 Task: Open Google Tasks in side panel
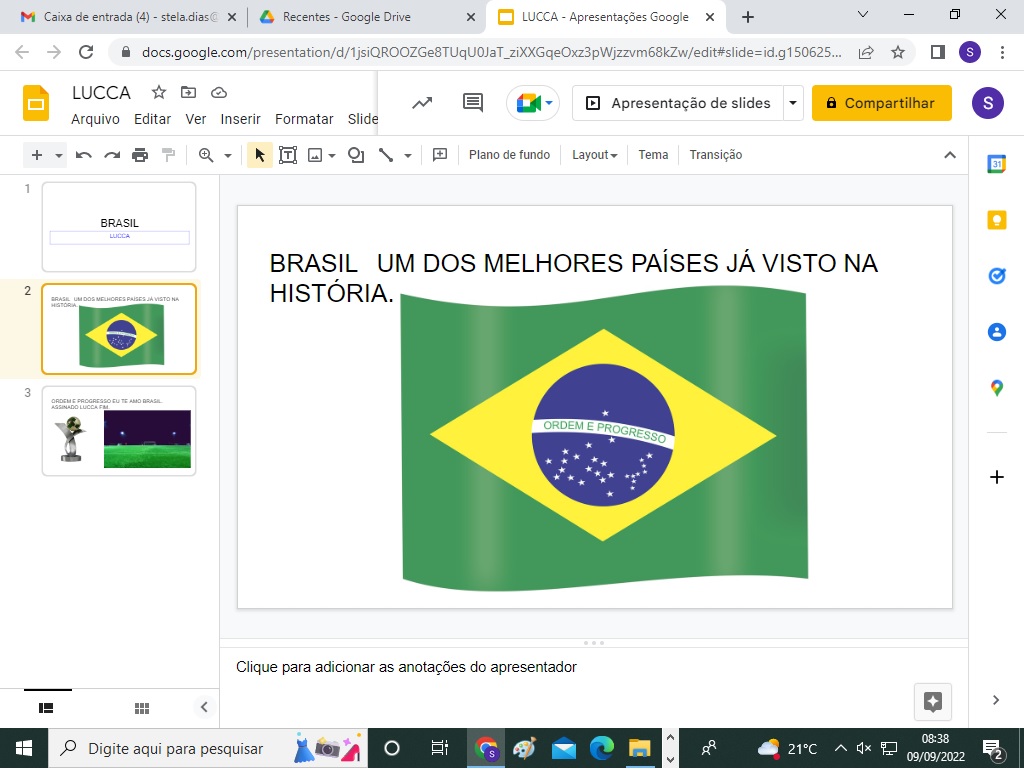pos(997,276)
